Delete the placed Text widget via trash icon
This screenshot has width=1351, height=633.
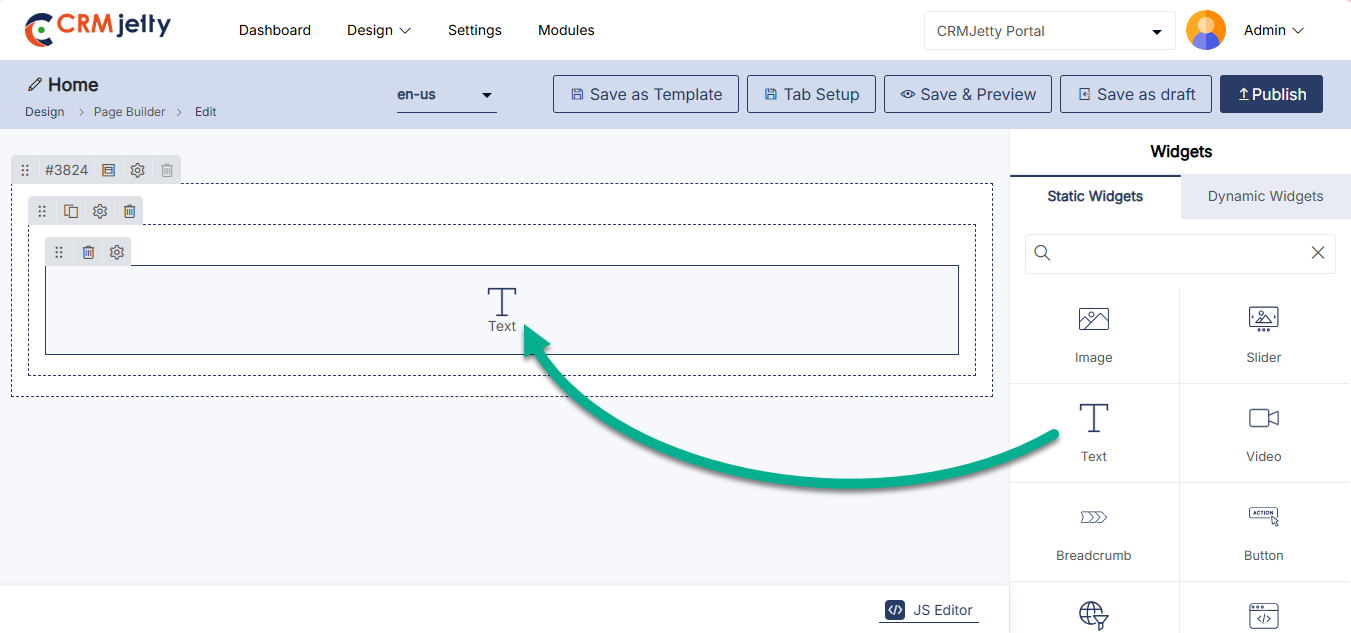tap(88, 252)
